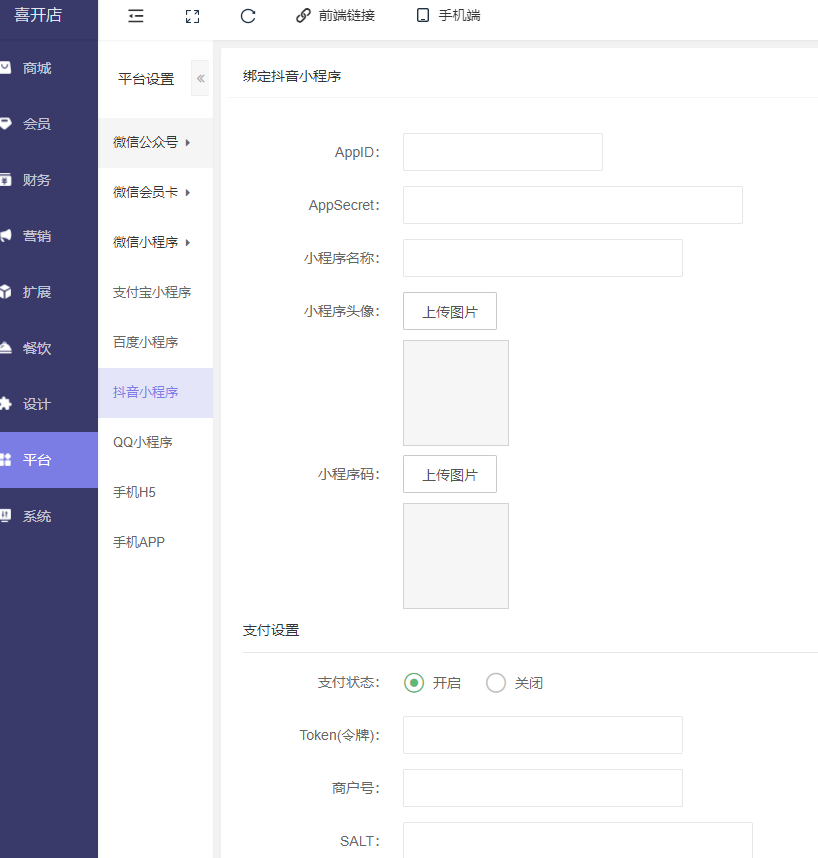Click the 小程序头像 image preview box
This screenshot has height=858, width=818.
[456, 393]
